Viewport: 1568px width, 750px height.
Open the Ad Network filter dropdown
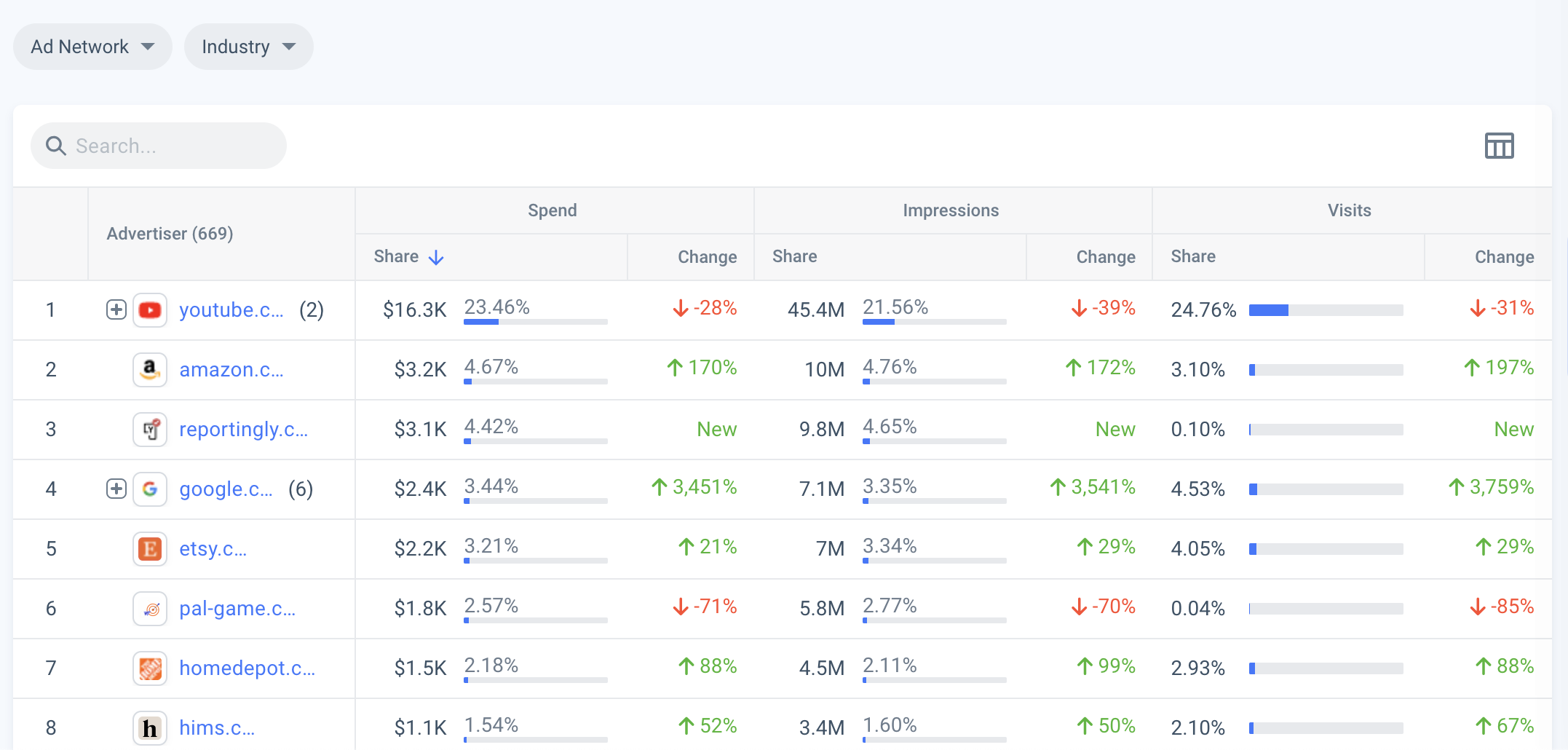[x=92, y=47]
